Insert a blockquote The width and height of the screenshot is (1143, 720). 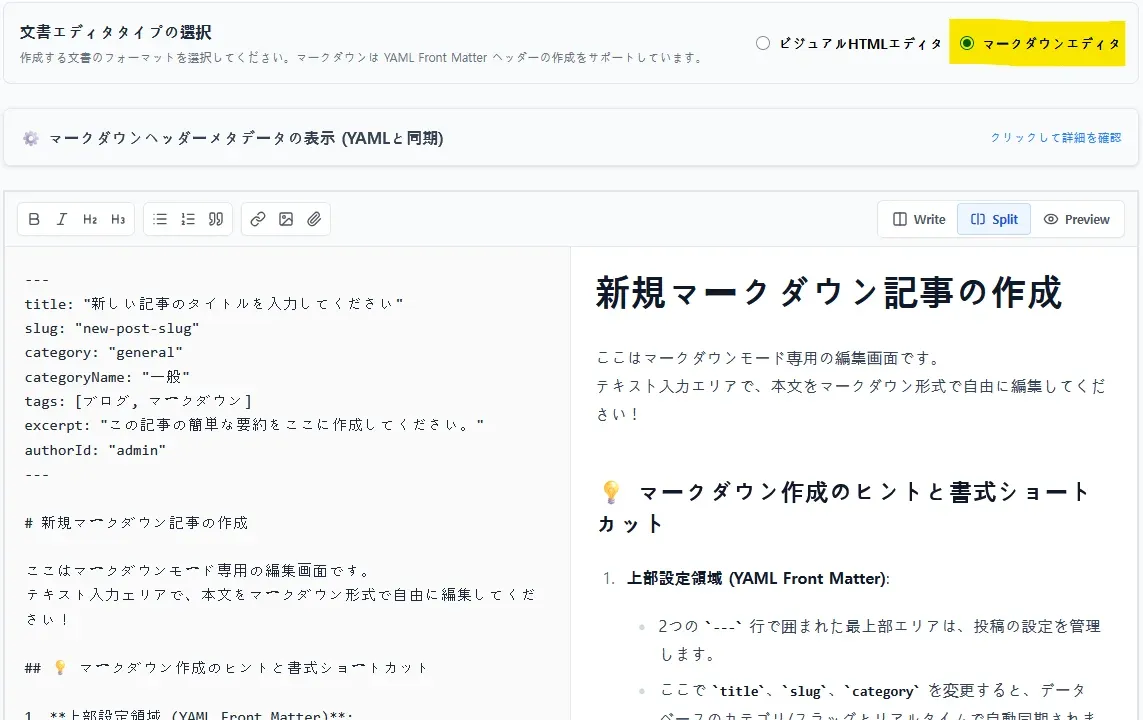(216, 219)
